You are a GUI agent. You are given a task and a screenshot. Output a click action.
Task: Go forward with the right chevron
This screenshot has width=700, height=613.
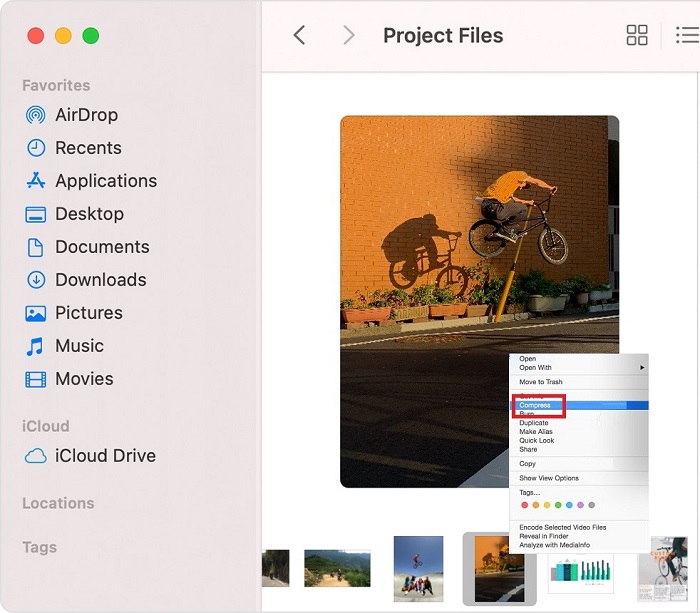pos(349,35)
